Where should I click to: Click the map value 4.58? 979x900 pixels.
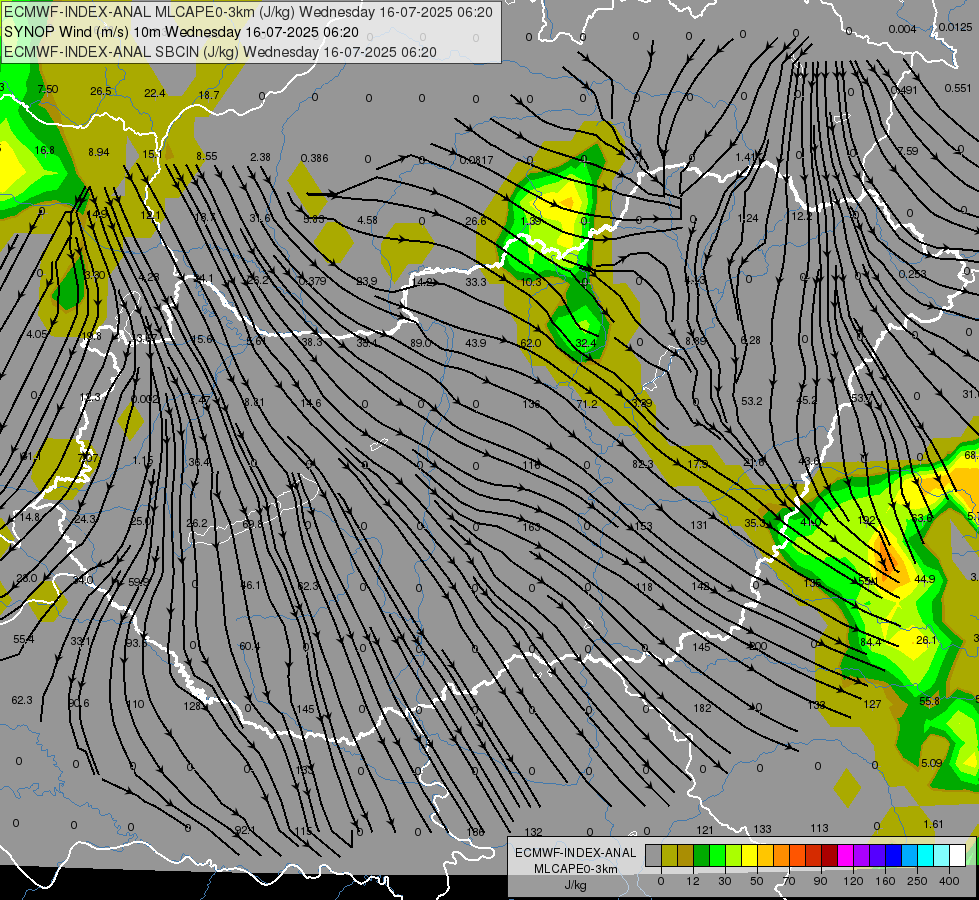point(368,220)
